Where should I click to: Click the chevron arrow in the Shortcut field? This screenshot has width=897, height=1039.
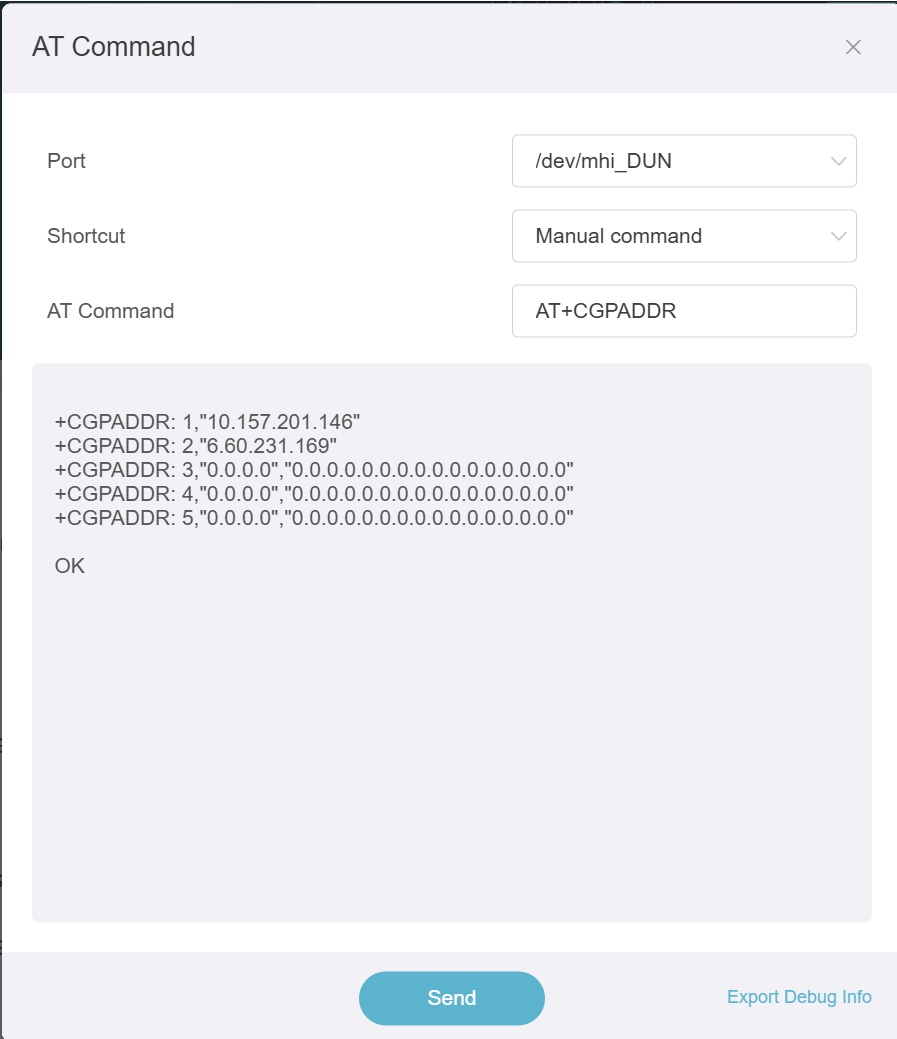click(838, 236)
